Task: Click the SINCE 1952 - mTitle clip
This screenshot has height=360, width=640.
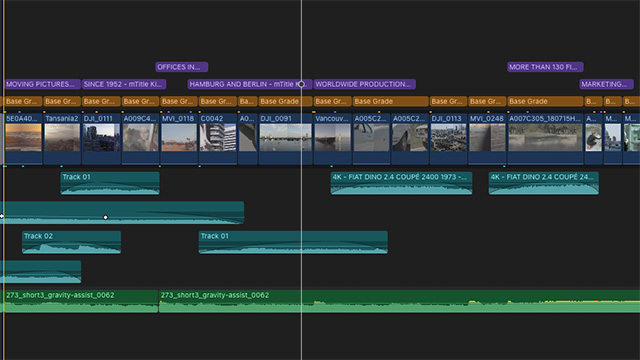Action: click(x=124, y=84)
